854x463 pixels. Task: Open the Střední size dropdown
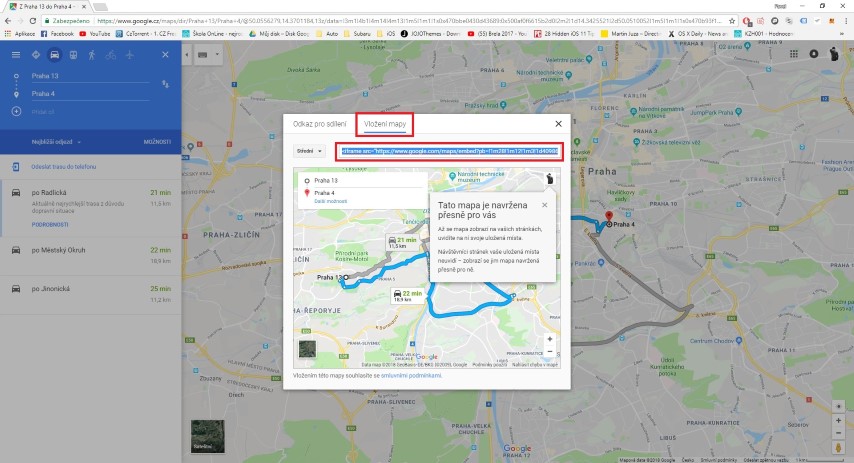[x=309, y=151]
